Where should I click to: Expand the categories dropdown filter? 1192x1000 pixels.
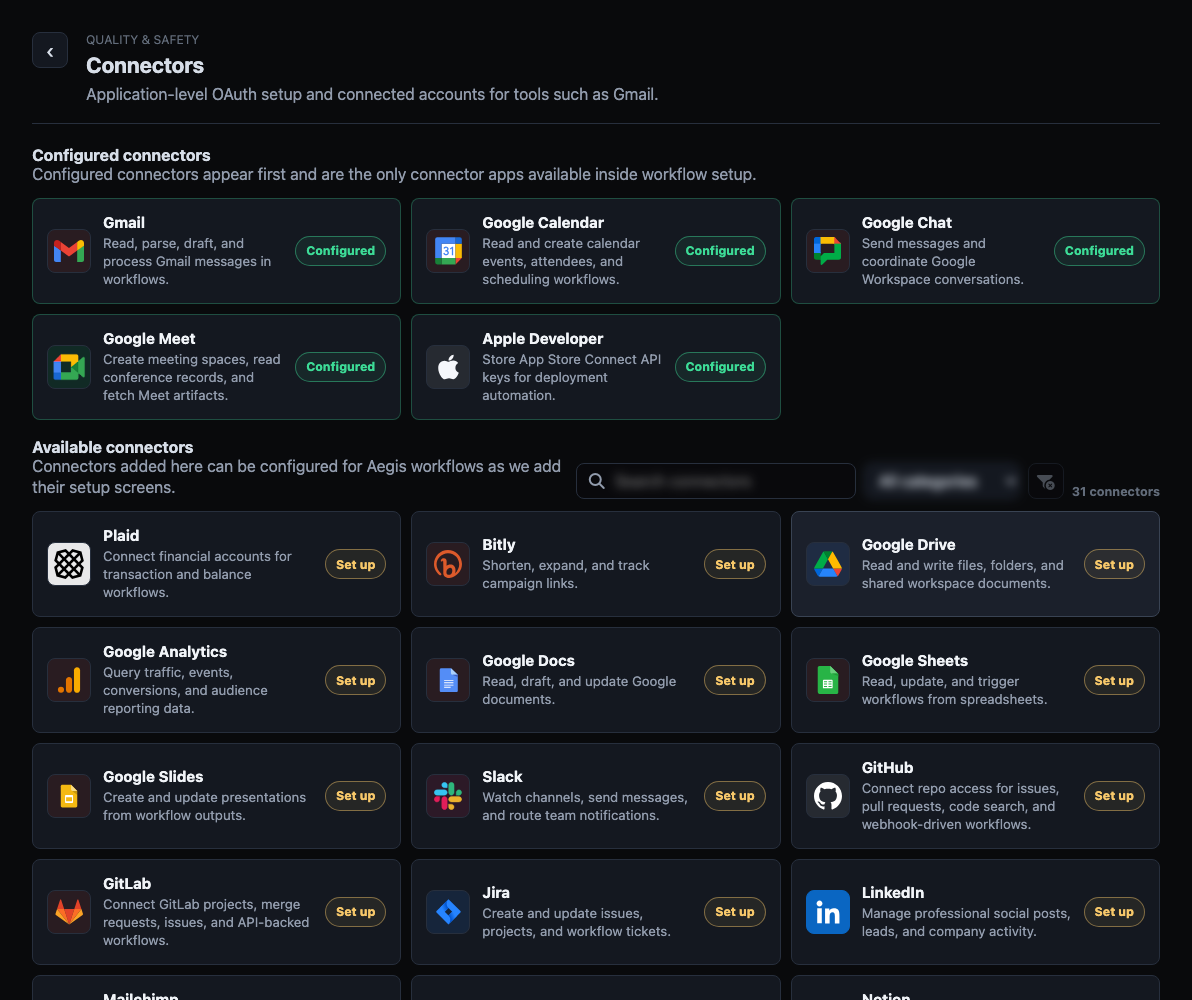tap(943, 481)
